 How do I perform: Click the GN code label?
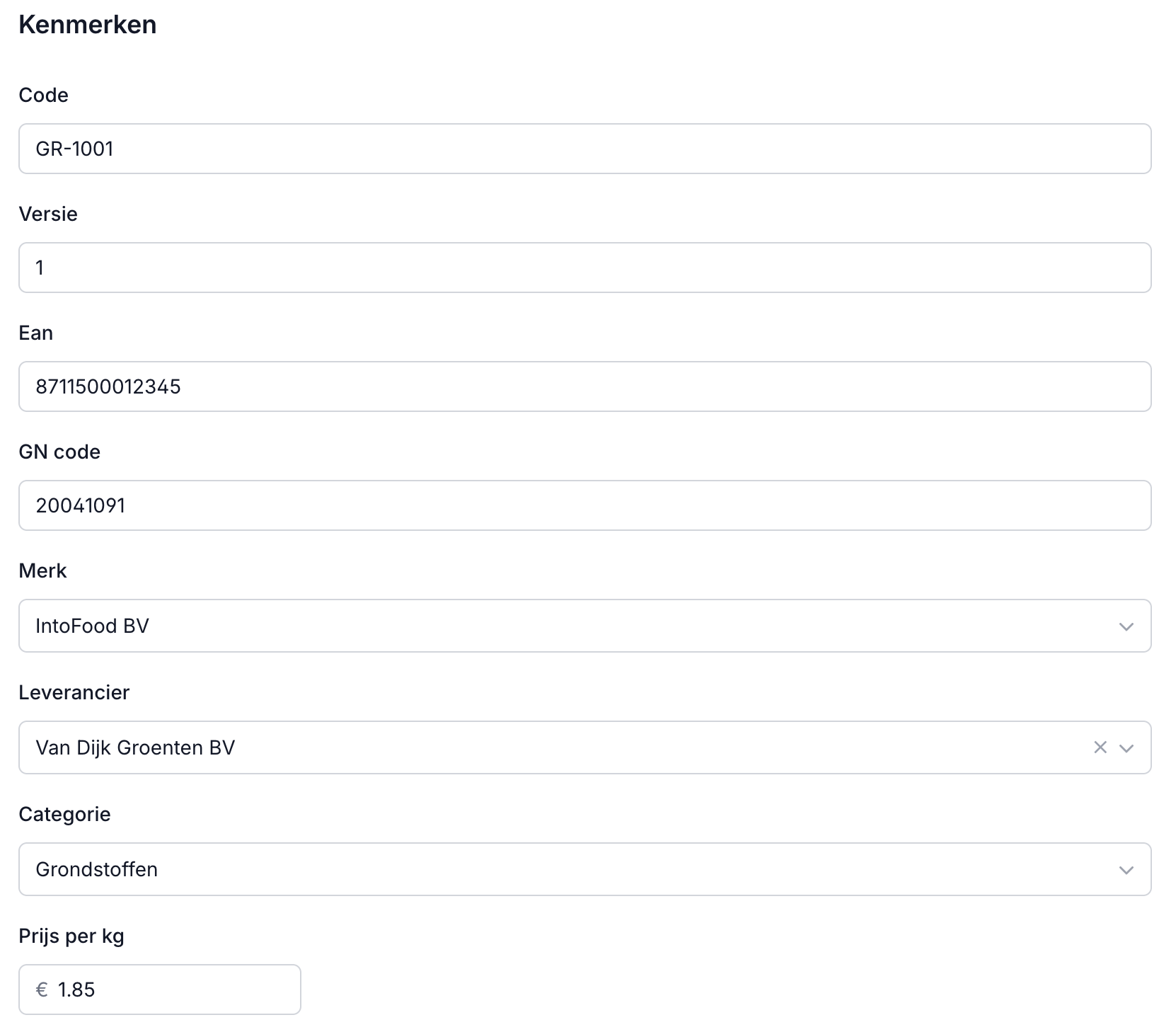pos(59,452)
